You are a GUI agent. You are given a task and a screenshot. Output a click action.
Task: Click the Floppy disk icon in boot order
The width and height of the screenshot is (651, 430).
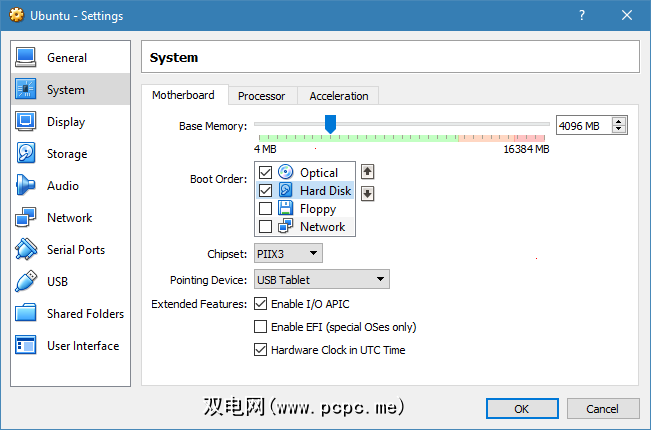point(285,208)
